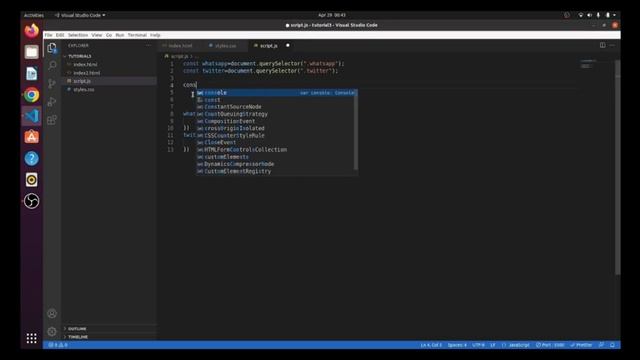The width and height of the screenshot is (640, 360).
Task: Select the script.js editor tab
Action: pos(269,46)
